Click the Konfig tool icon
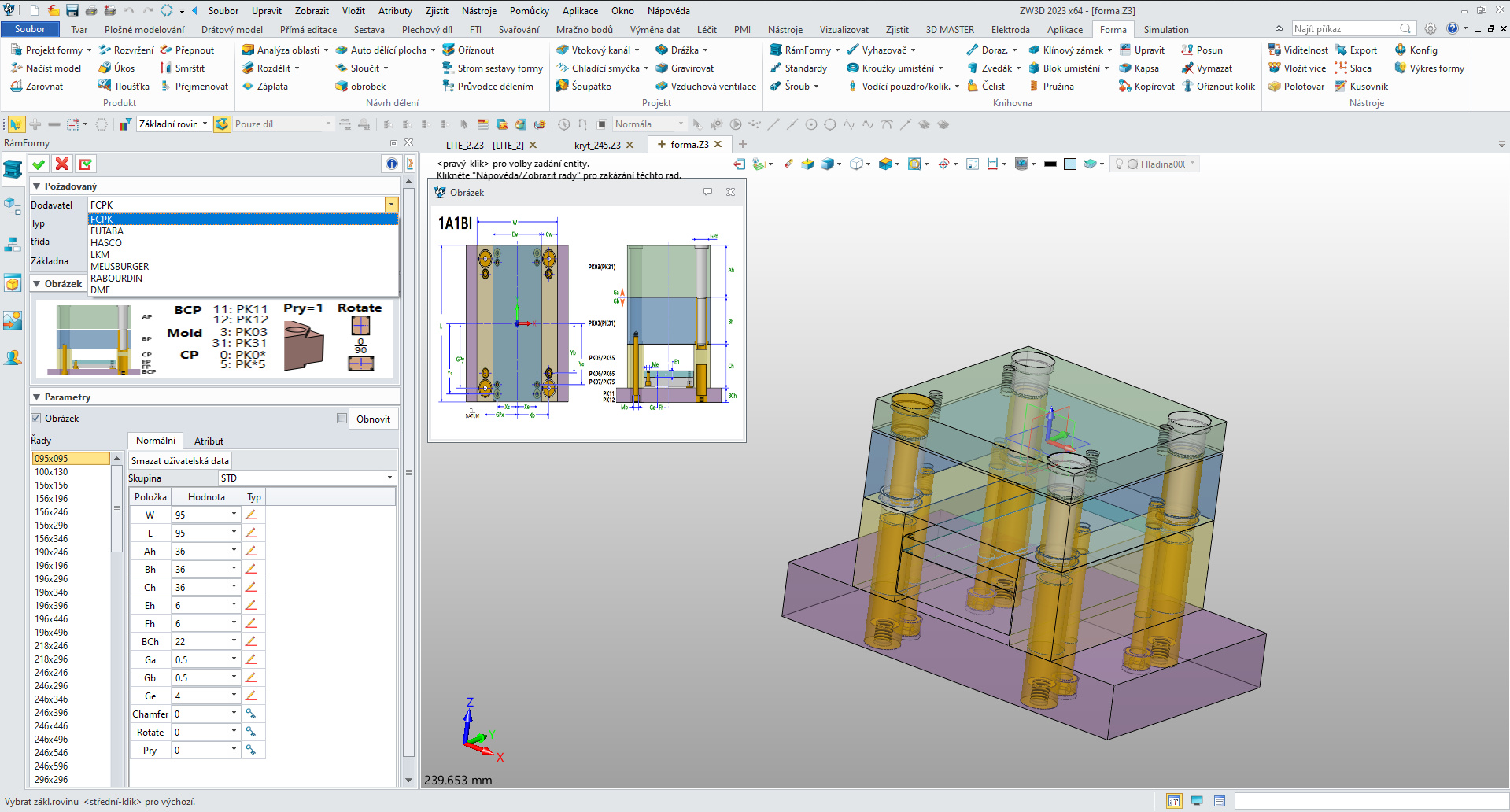Viewport: 1510px width, 812px height. coord(1401,50)
